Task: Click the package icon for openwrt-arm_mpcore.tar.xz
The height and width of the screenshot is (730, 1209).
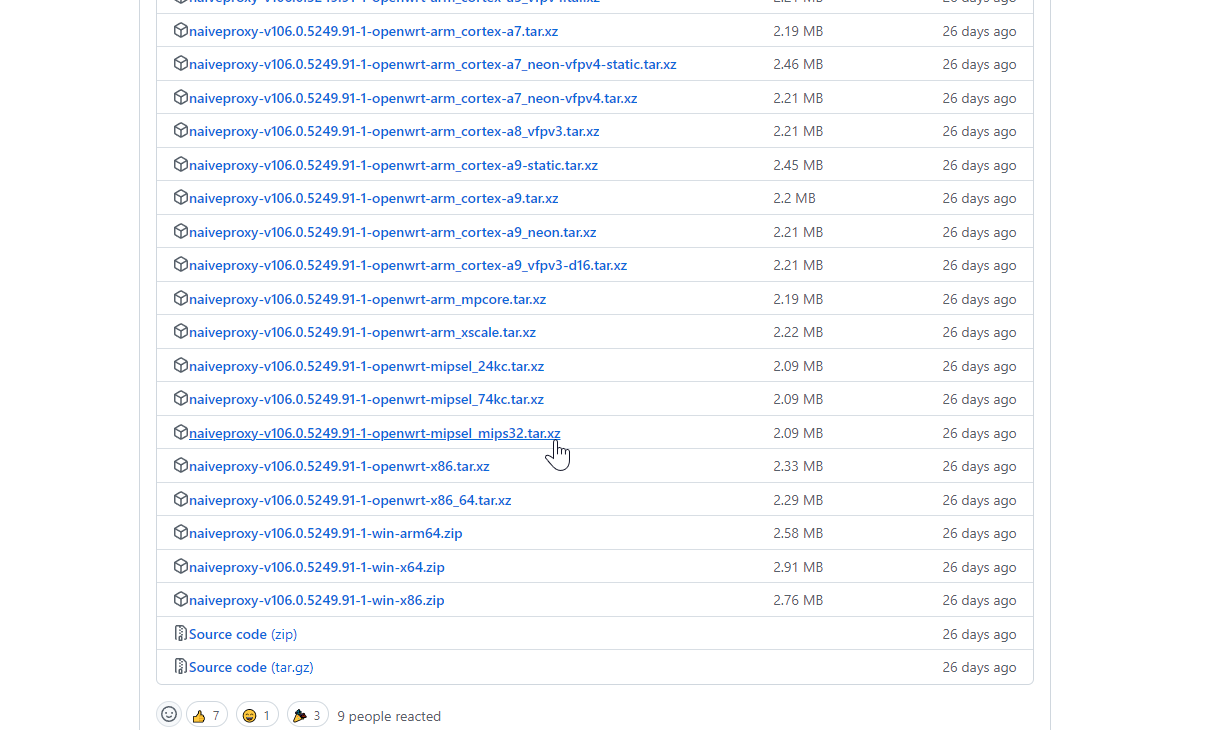Action: tap(181, 298)
